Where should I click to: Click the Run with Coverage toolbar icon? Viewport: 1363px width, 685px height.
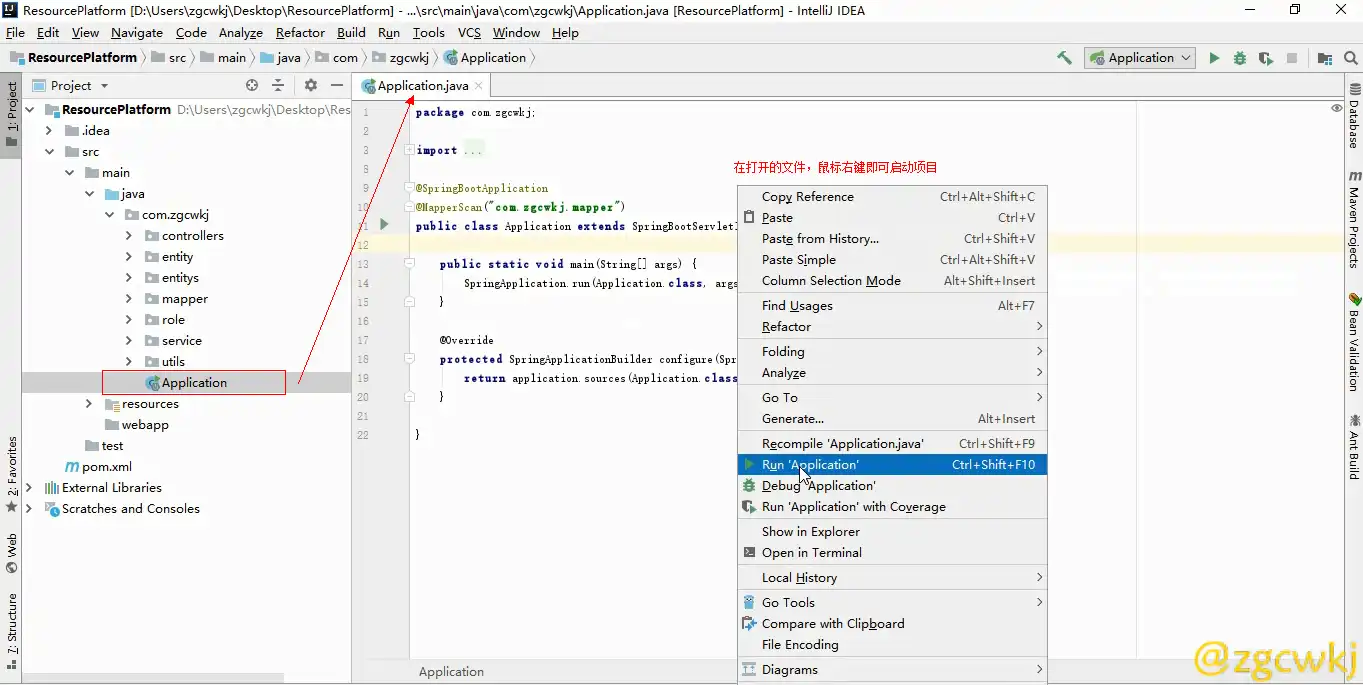[1266, 58]
